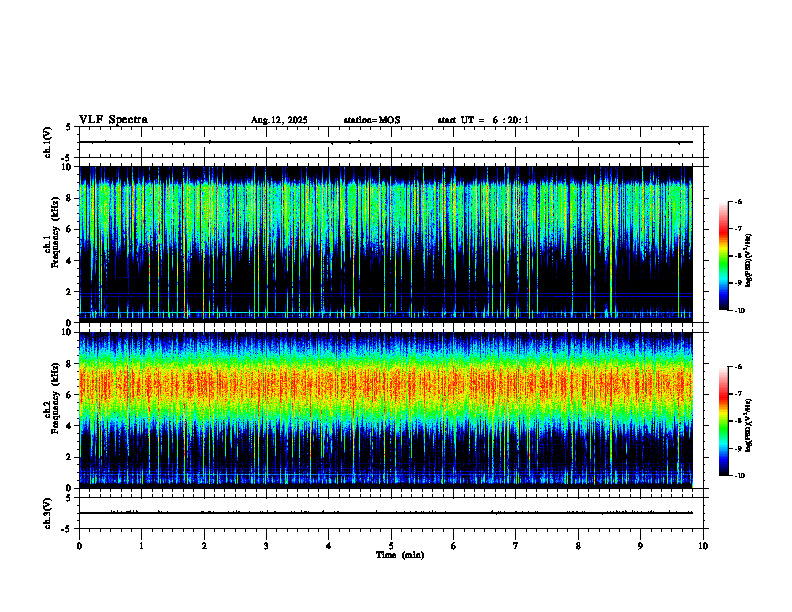Click time axis tick label "4"
This screenshot has height=612, width=792.
pyautogui.click(x=329, y=546)
